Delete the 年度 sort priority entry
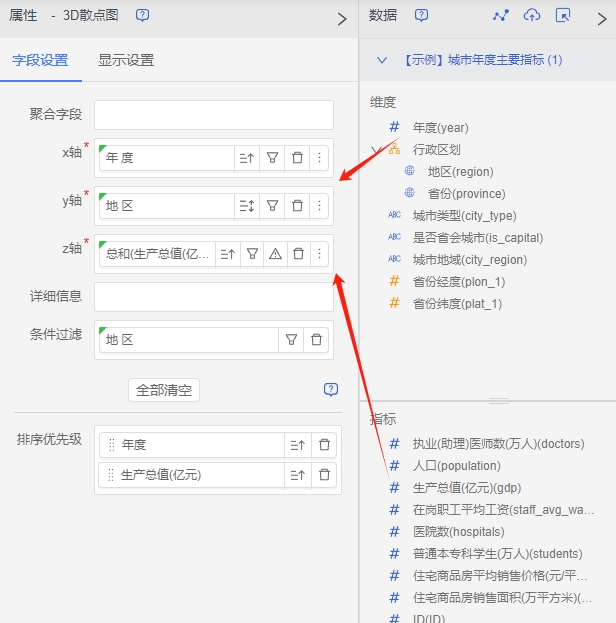 [x=324, y=445]
